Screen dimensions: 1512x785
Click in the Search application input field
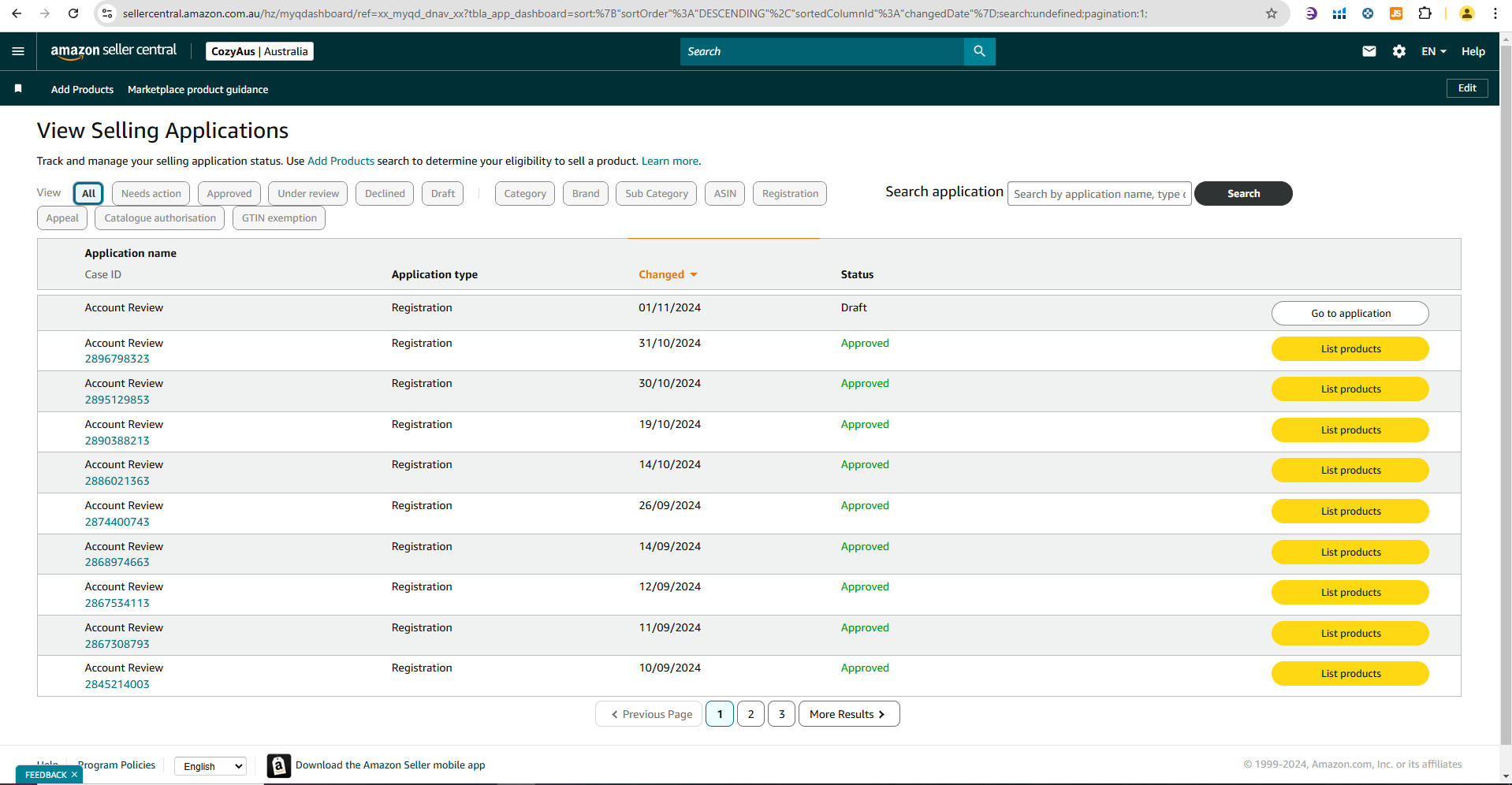(1100, 193)
